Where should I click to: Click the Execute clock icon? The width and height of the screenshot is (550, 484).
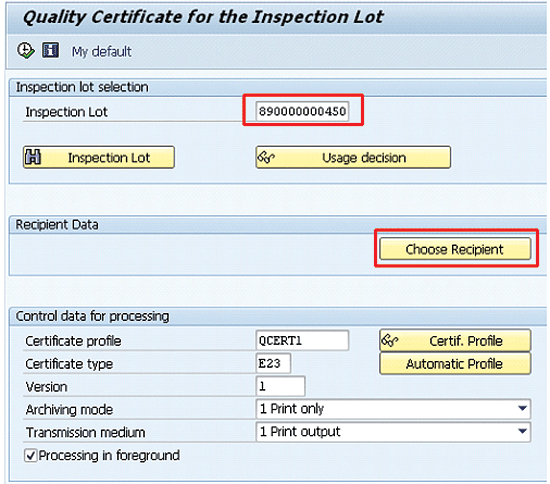click(26, 51)
